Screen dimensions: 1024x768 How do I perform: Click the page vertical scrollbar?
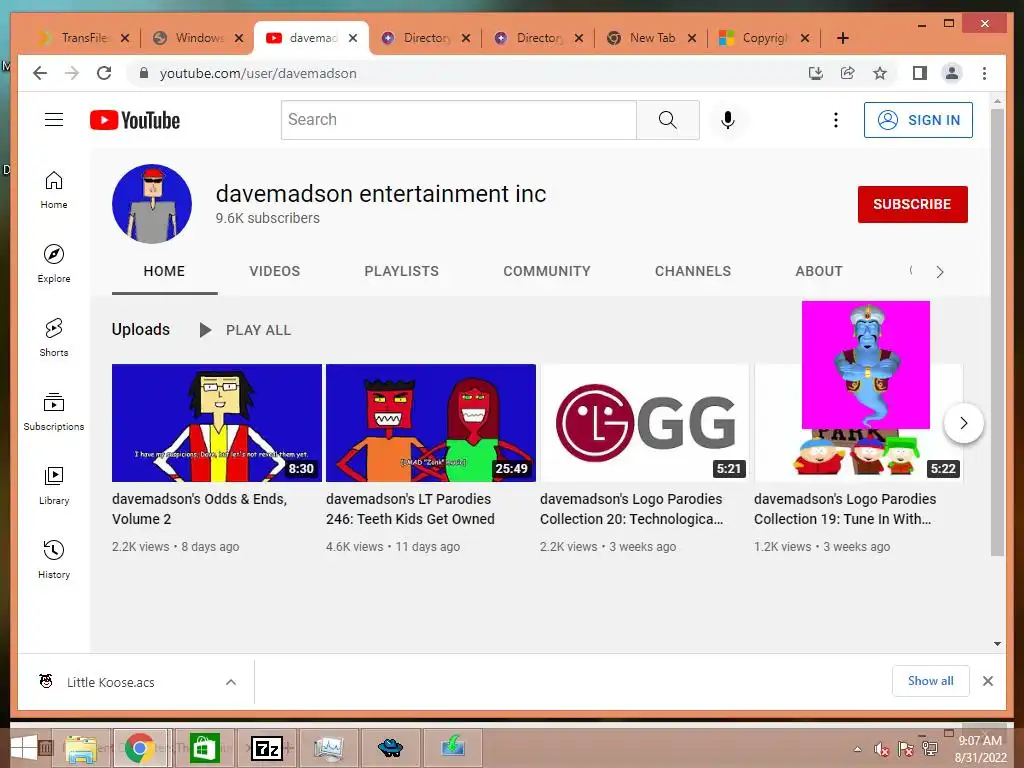(997, 332)
